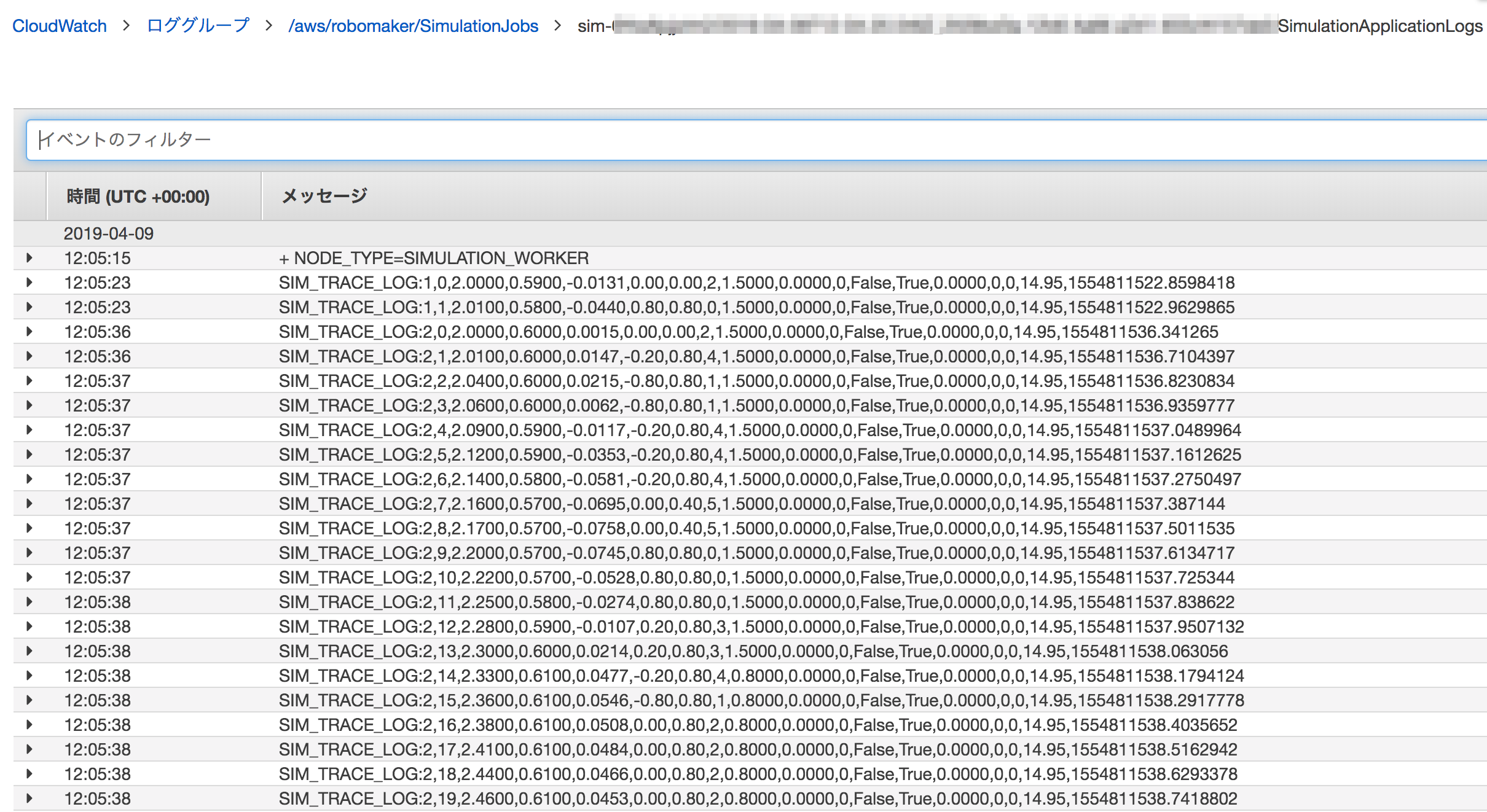This screenshot has height=812, width=1487.
Task: Expand the SIM_TRACE_LOG:2,7 event arrow
Action: coord(29,504)
